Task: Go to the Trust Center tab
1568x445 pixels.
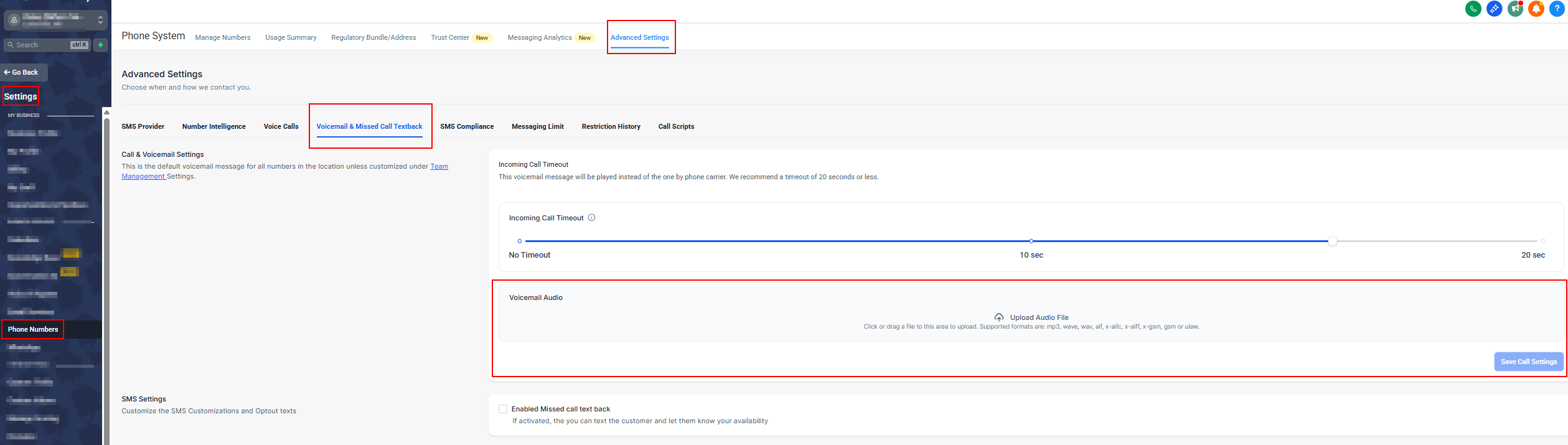Action: 450,37
